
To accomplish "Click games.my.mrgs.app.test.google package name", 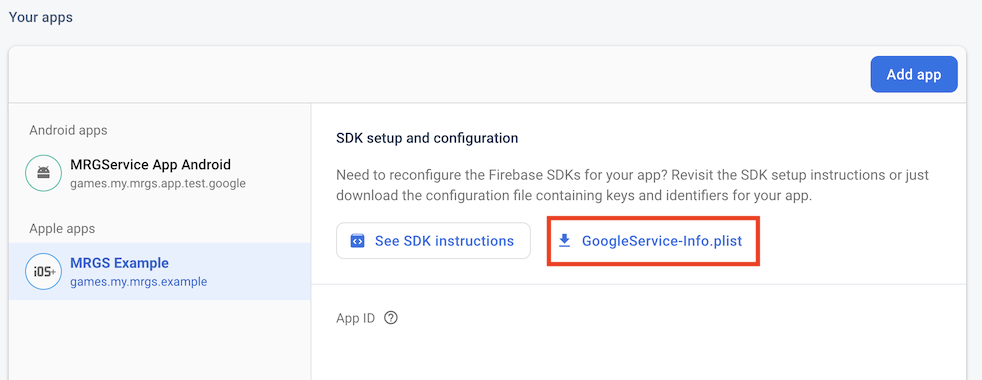I will [158, 183].
